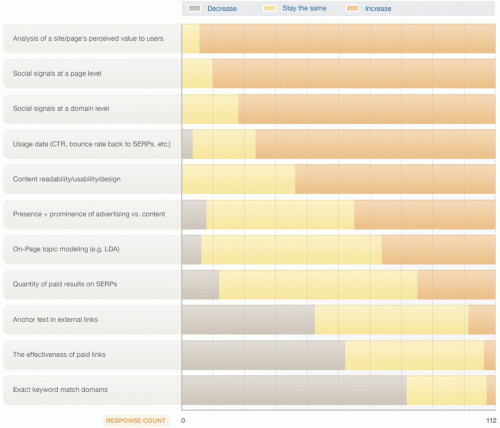This screenshot has height=428, width=500.
Task: Click the gray Decrease bar for Exact keyword match domains
Action: tap(294, 390)
